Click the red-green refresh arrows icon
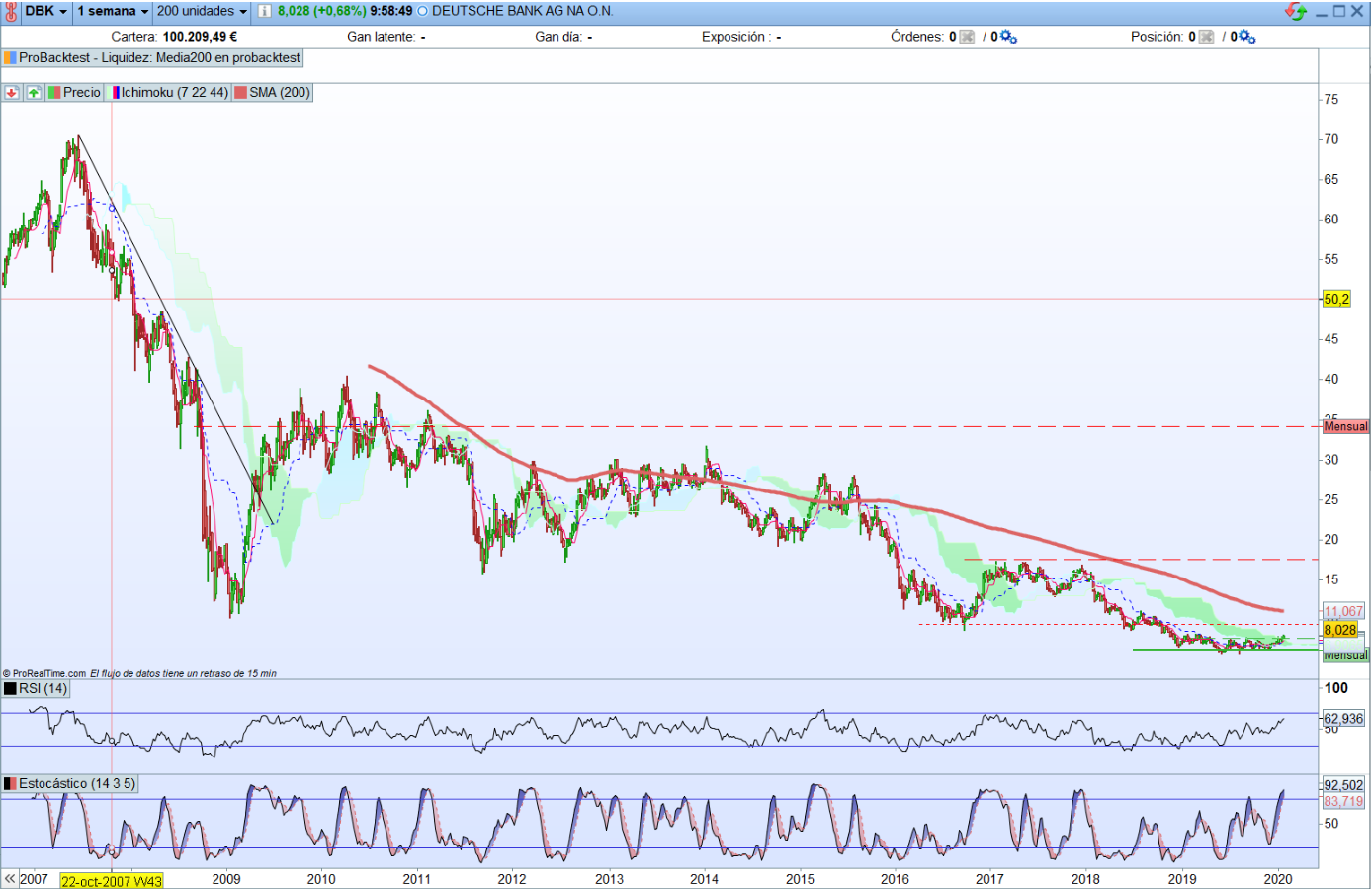 [1295, 11]
